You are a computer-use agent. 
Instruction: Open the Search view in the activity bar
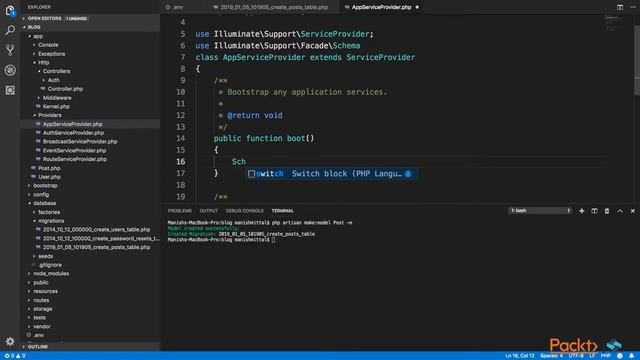(x=10, y=30)
